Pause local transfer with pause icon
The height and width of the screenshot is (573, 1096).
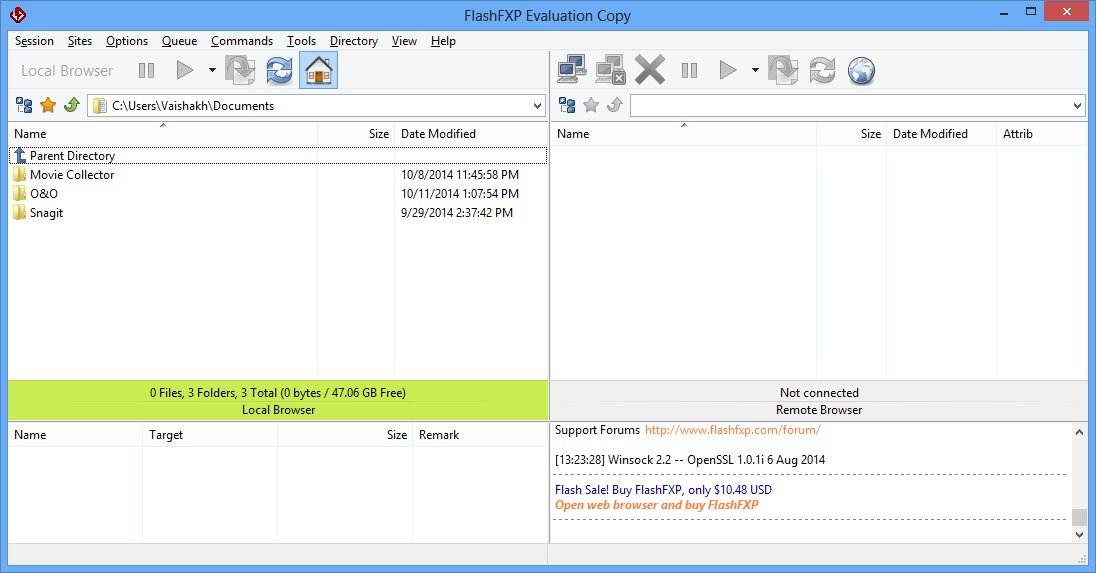(146, 71)
